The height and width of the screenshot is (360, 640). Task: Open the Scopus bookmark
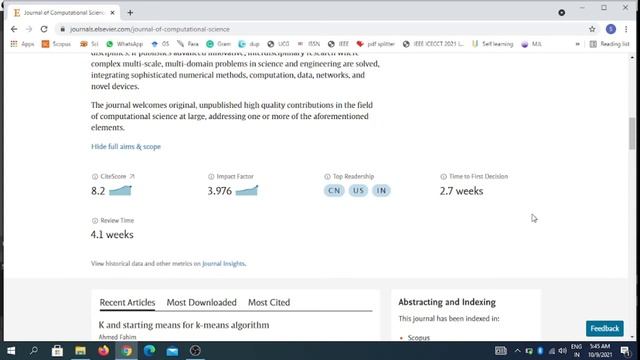[x=56, y=44]
